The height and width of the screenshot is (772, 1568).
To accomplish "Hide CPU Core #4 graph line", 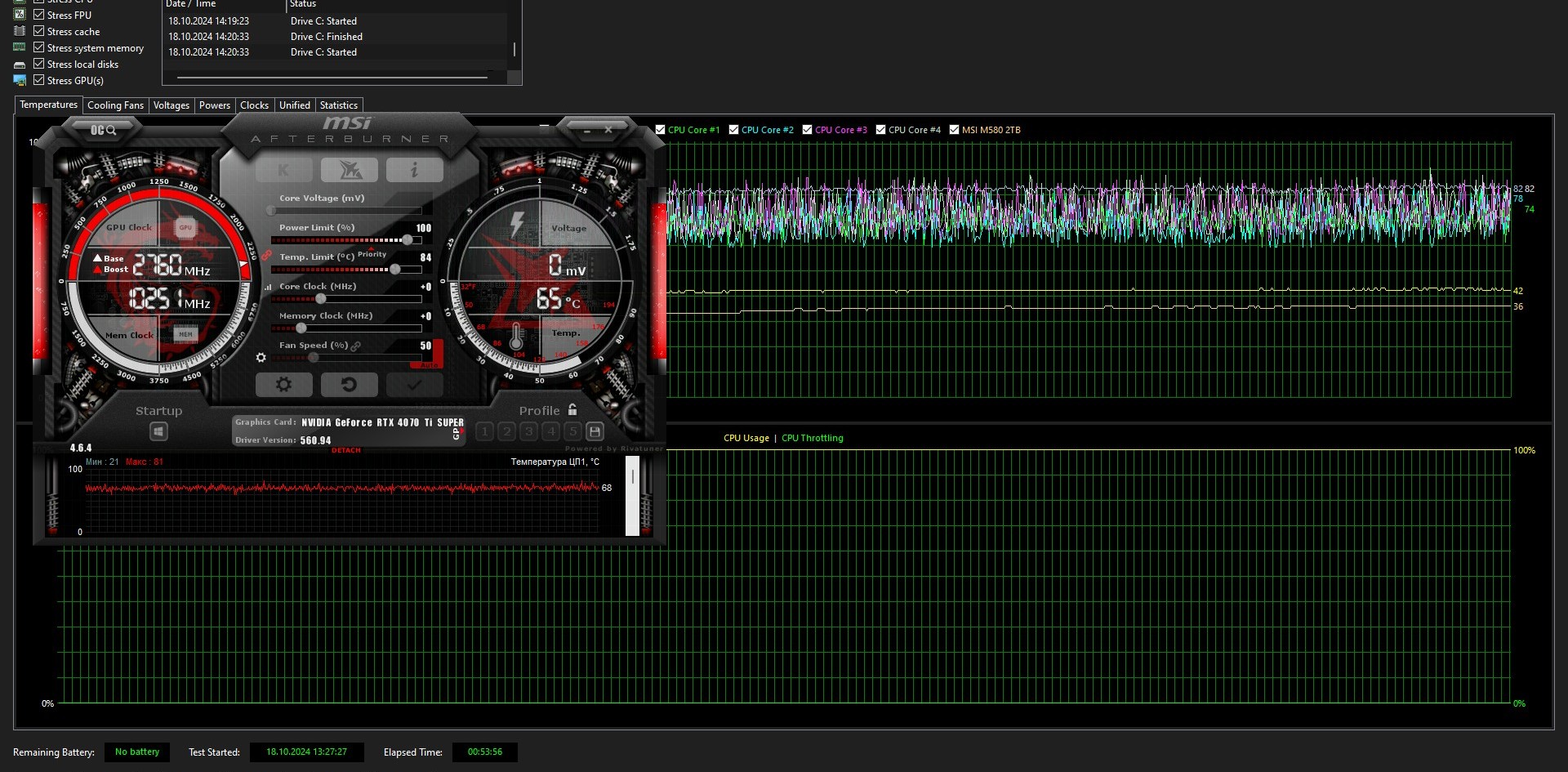I will 880,129.
